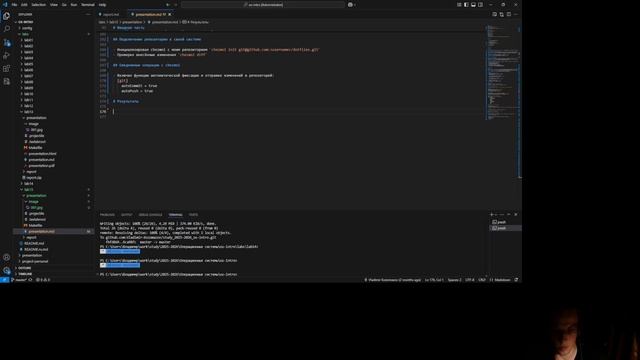Close the bottom terminal panel

(516, 214)
